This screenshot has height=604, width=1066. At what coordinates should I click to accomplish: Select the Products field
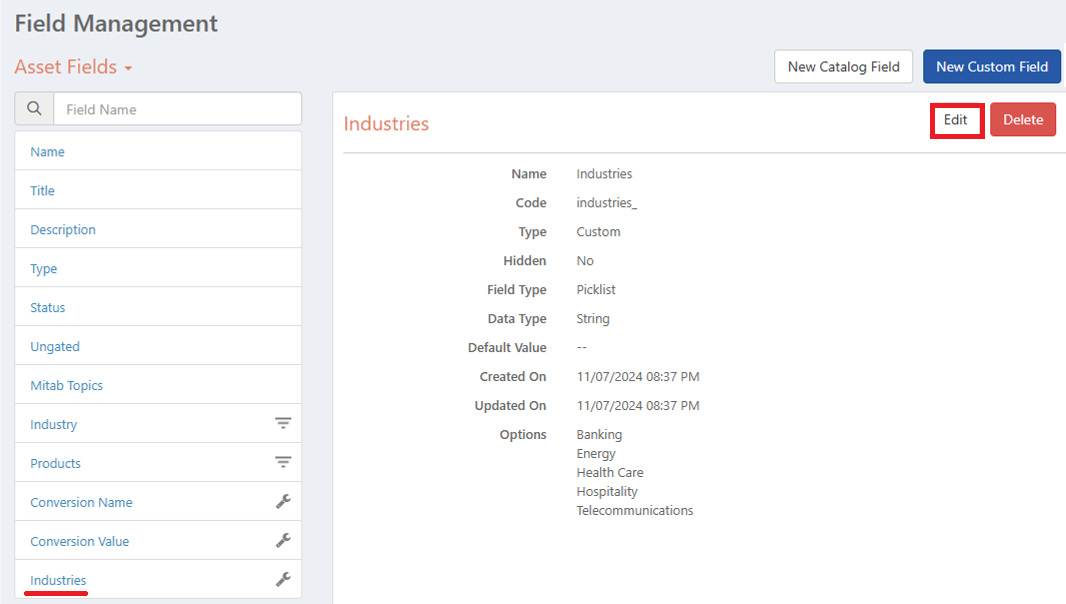(158, 463)
